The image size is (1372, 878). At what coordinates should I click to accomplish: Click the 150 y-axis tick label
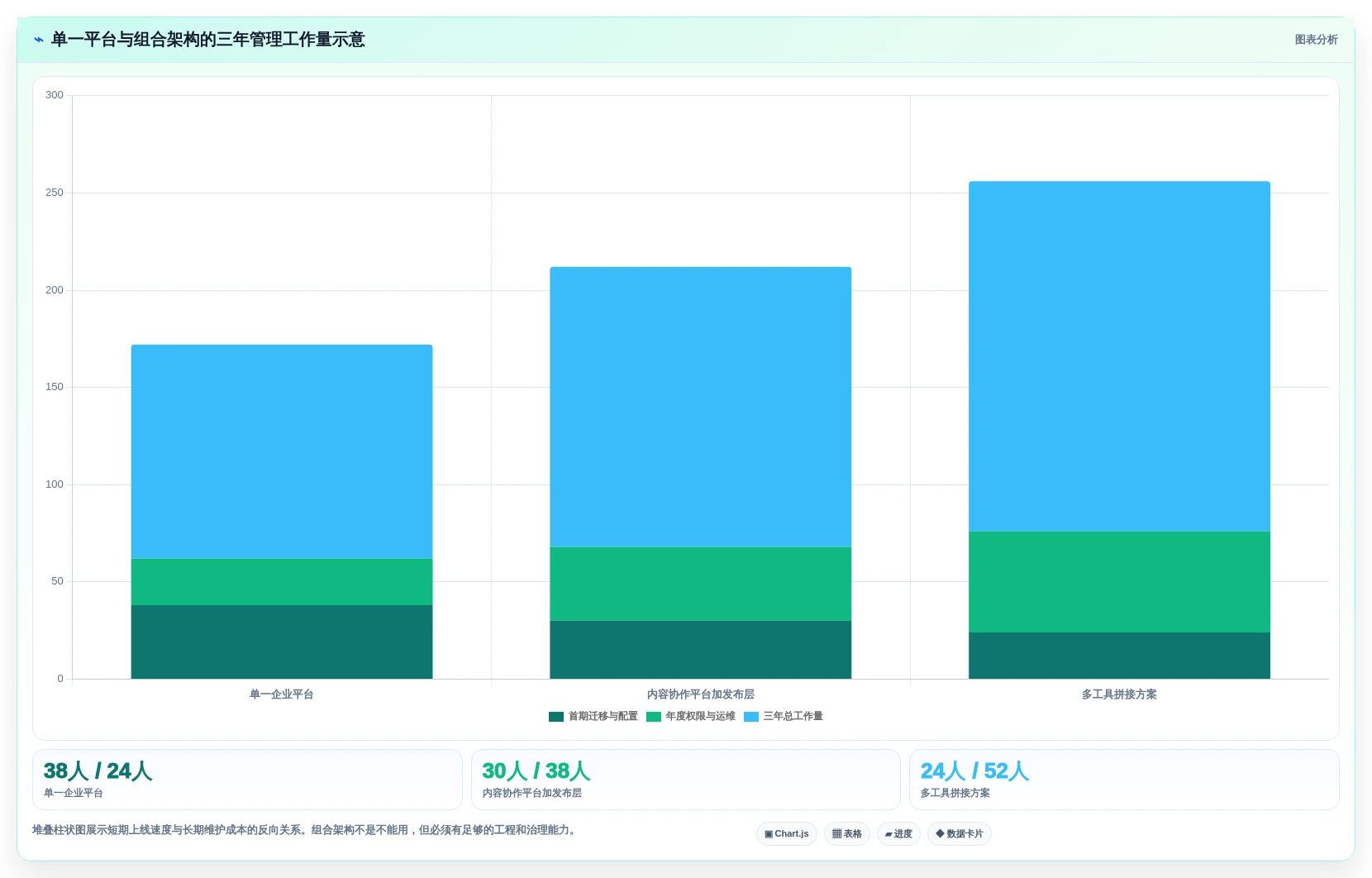(x=55, y=387)
